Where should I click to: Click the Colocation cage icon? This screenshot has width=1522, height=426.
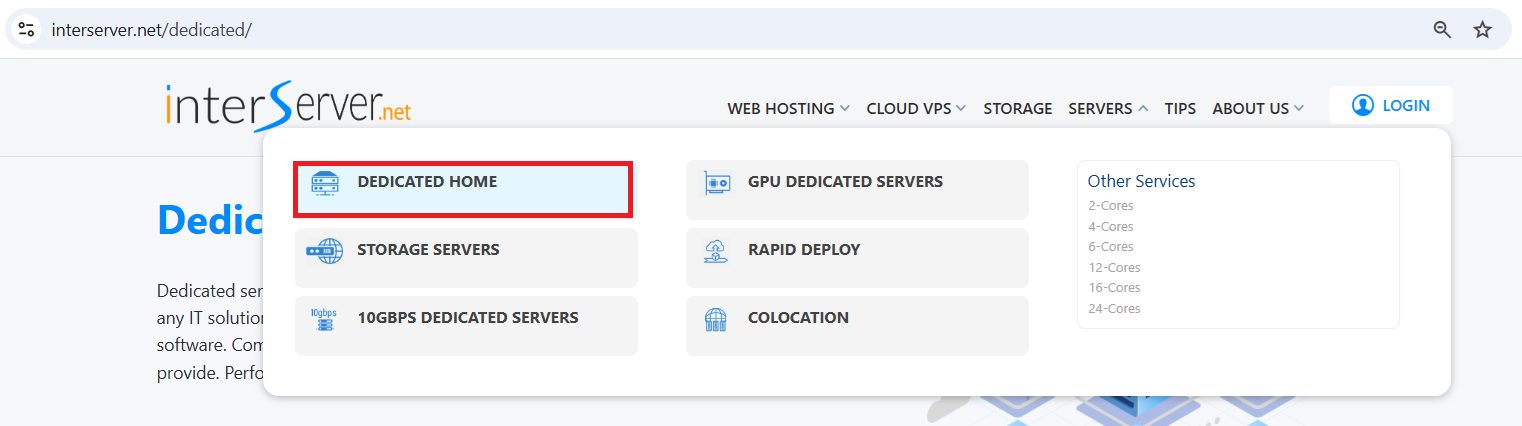pyautogui.click(x=716, y=319)
